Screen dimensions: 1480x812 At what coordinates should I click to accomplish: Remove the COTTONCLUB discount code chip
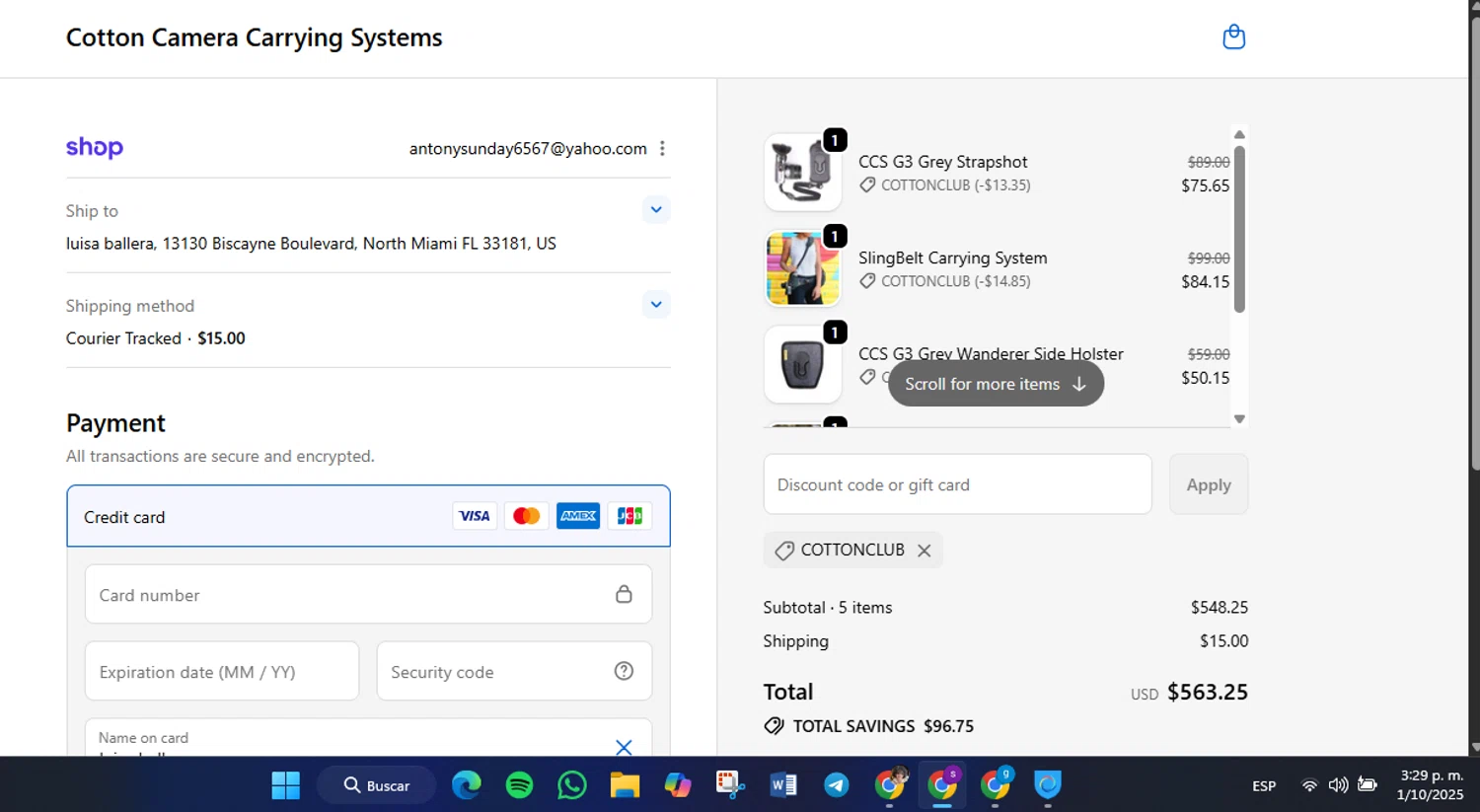pos(924,551)
